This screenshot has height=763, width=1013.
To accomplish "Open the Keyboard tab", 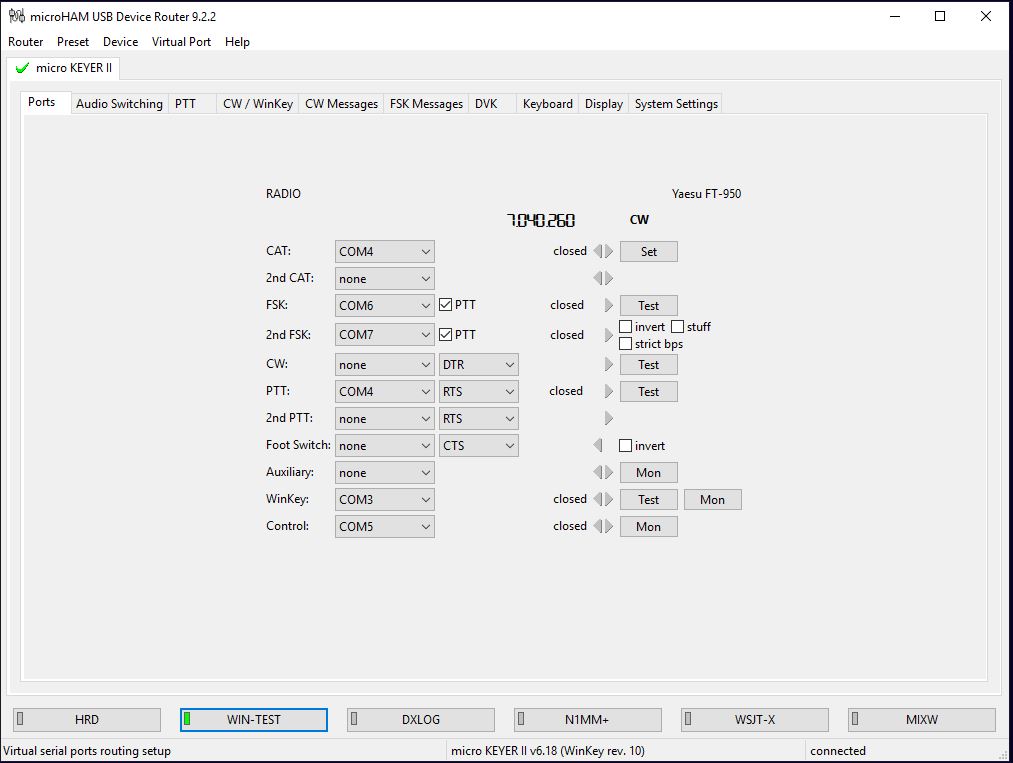I will click(548, 104).
